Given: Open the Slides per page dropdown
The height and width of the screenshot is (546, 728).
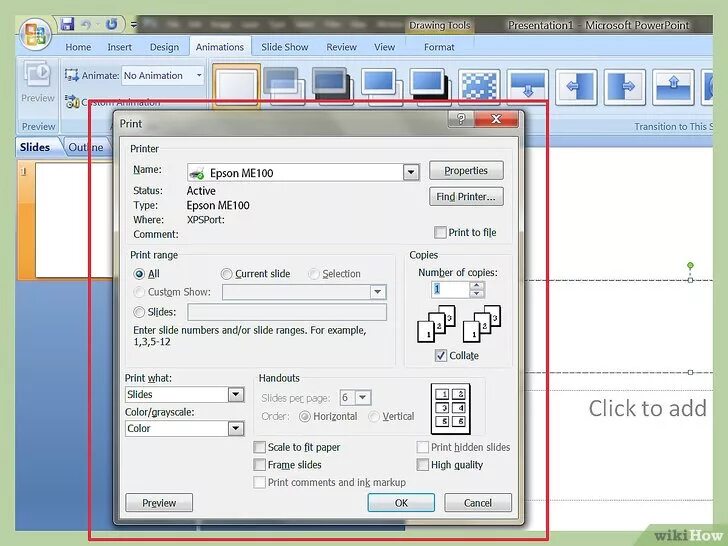Looking at the screenshot, I should (x=363, y=397).
